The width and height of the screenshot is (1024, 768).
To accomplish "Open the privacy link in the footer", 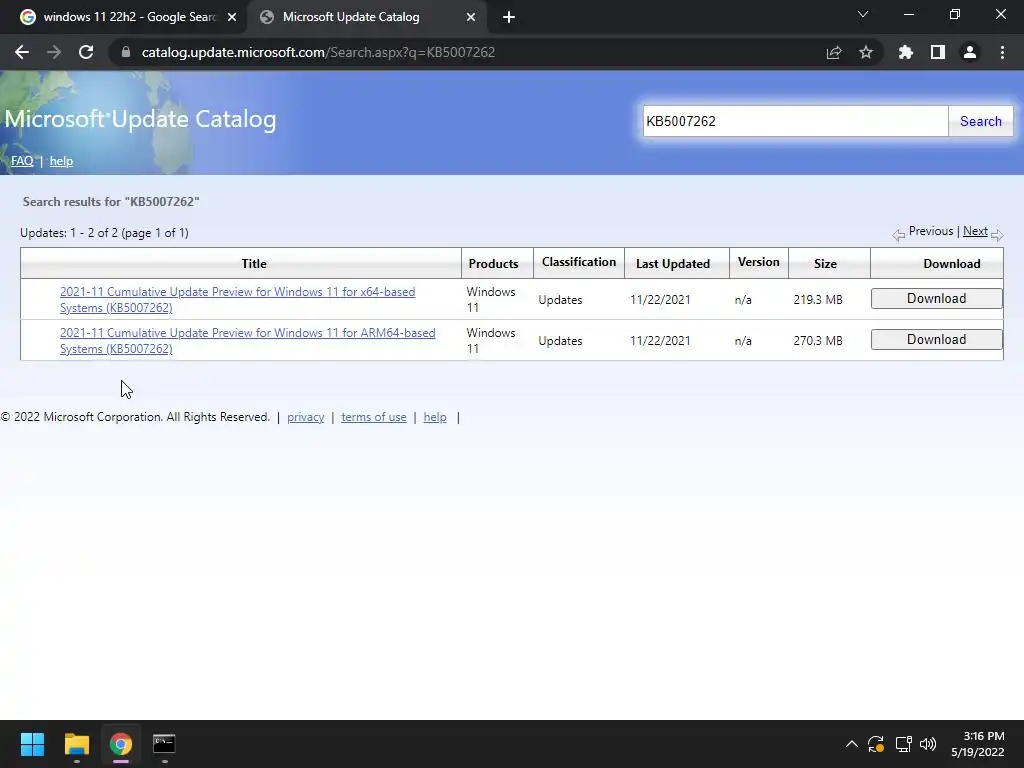I will pos(306,417).
